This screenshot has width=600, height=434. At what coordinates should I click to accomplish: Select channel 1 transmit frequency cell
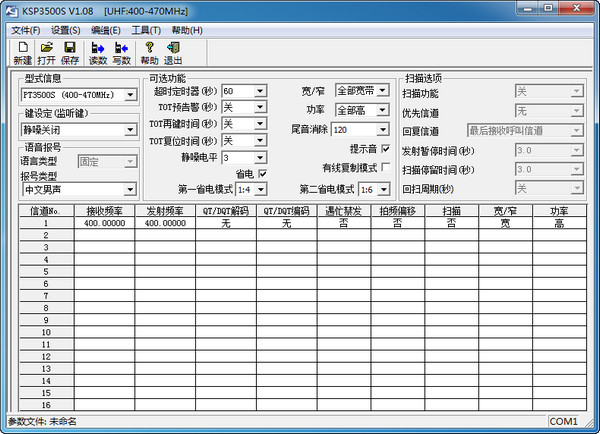click(x=165, y=223)
